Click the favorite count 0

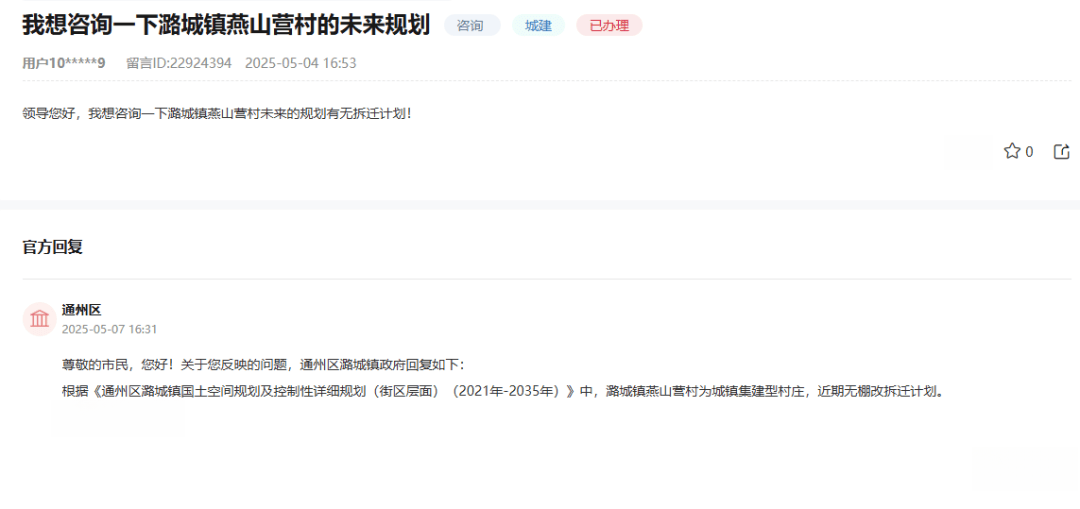(x=1029, y=152)
